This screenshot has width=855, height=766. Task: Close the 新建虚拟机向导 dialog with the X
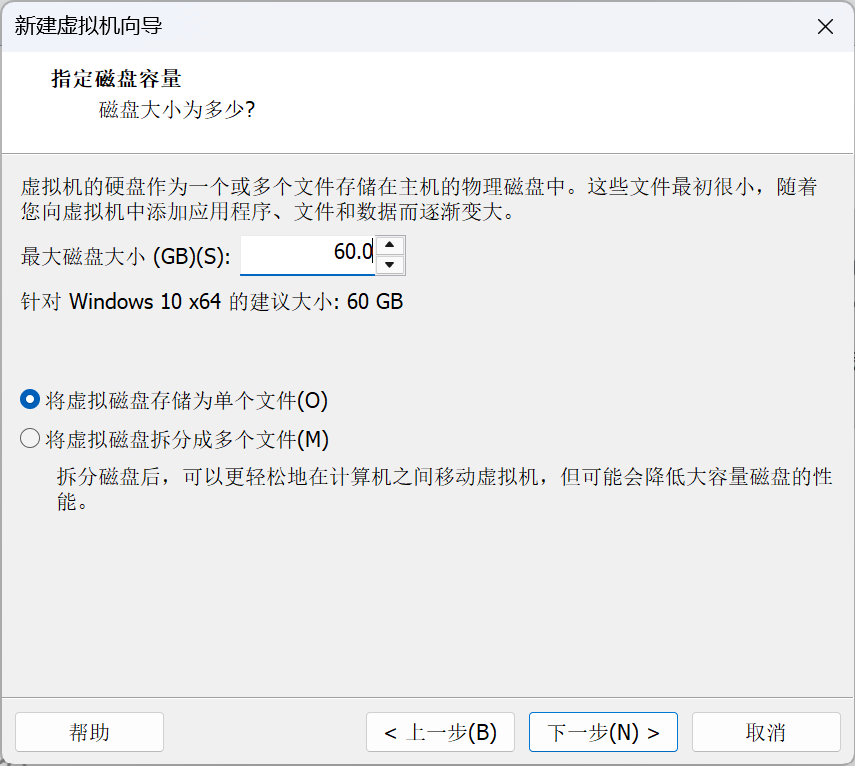tap(826, 26)
